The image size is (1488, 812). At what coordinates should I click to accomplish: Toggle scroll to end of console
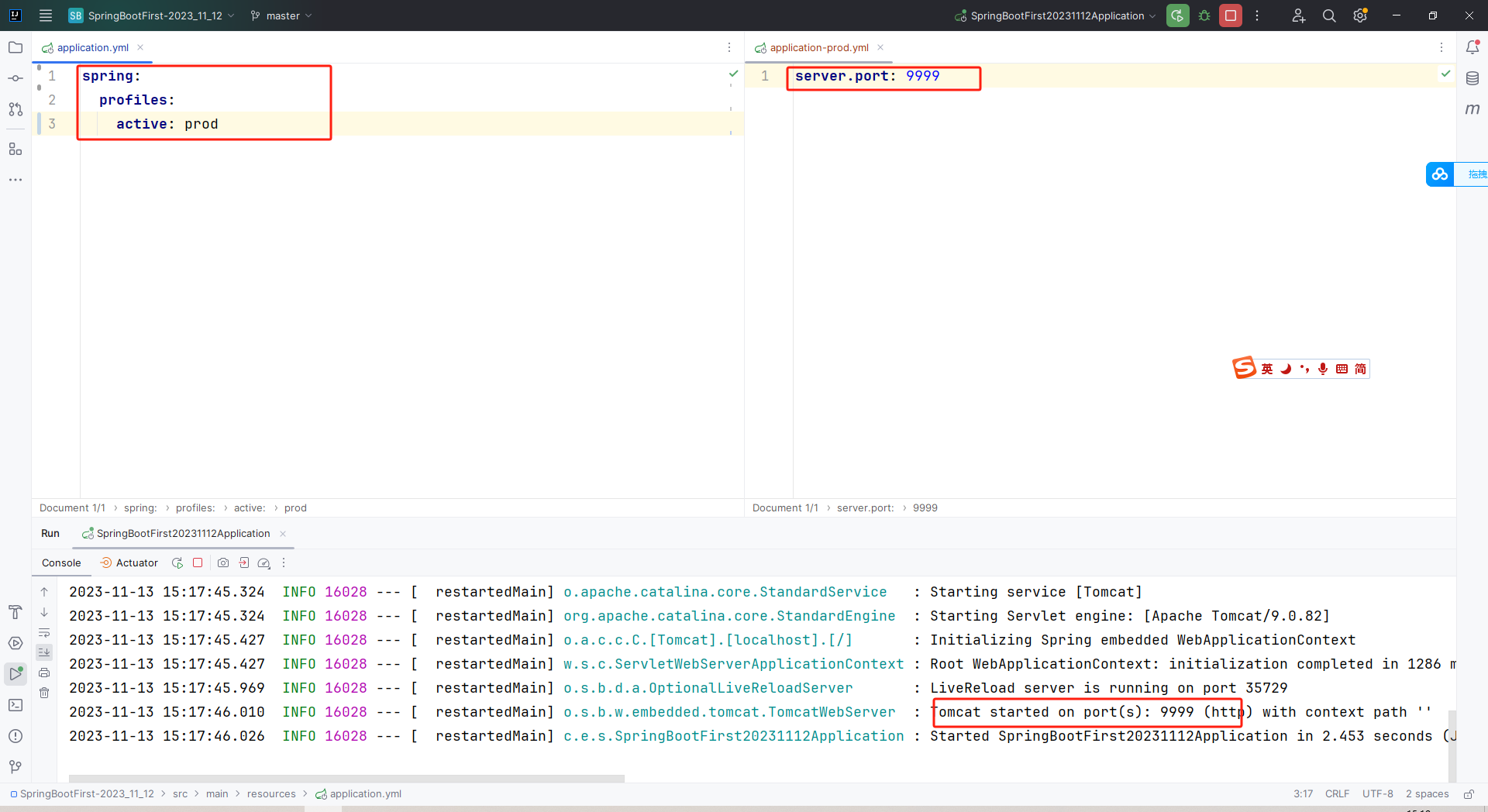[44, 652]
